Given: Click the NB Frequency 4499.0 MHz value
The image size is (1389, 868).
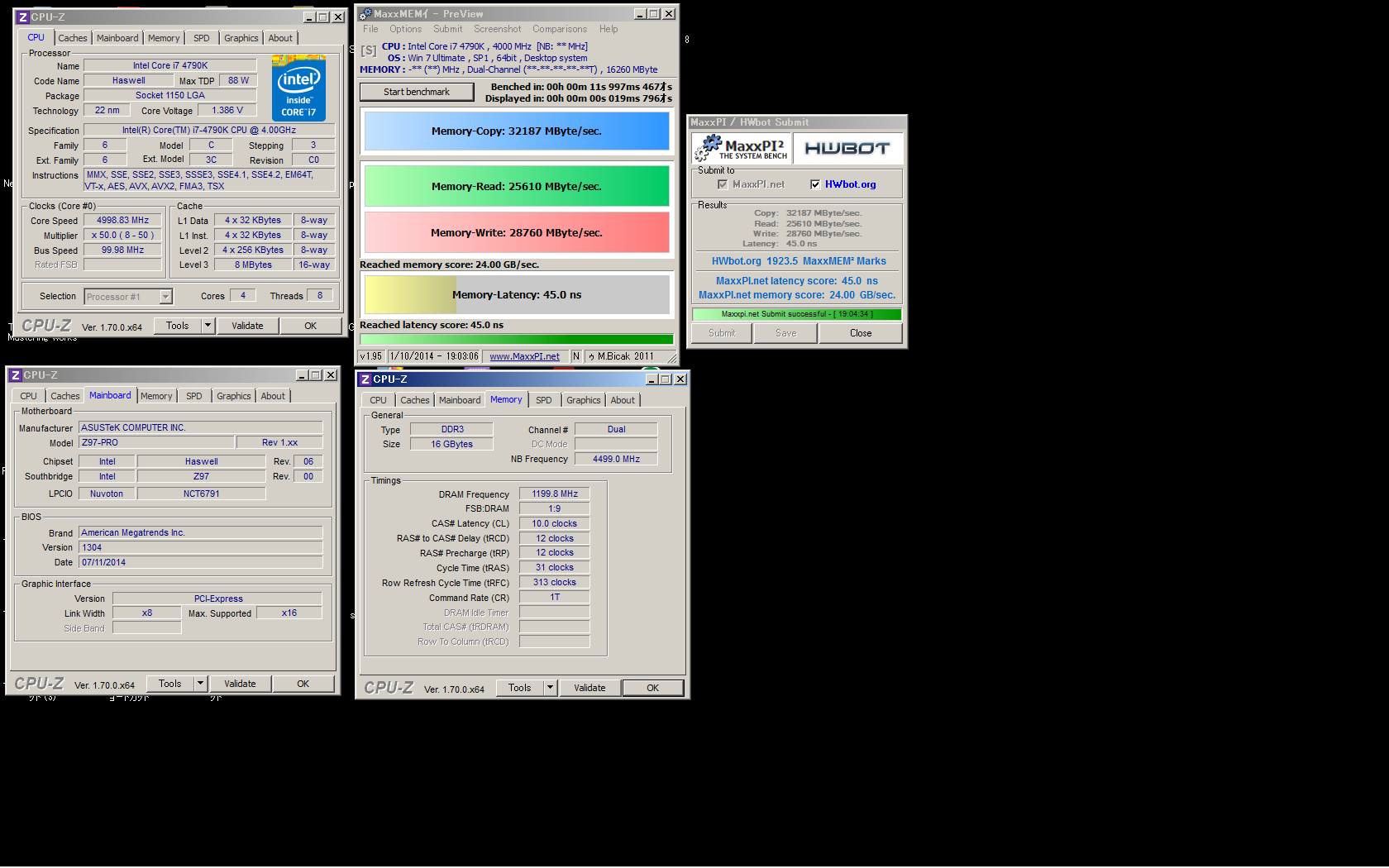Looking at the screenshot, I should tap(616, 459).
